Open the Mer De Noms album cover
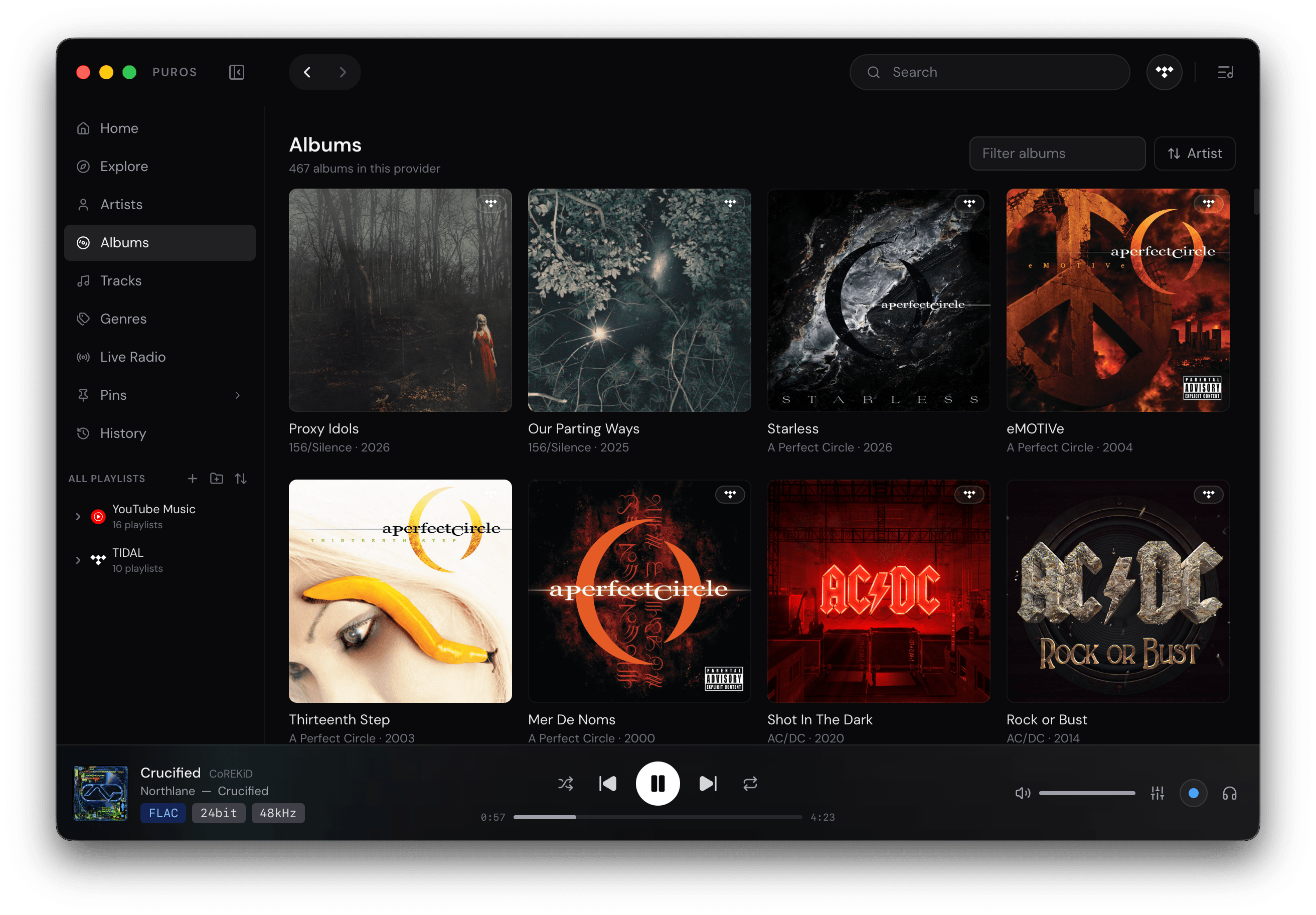Screen dimensions: 1316x915 [639, 591]
